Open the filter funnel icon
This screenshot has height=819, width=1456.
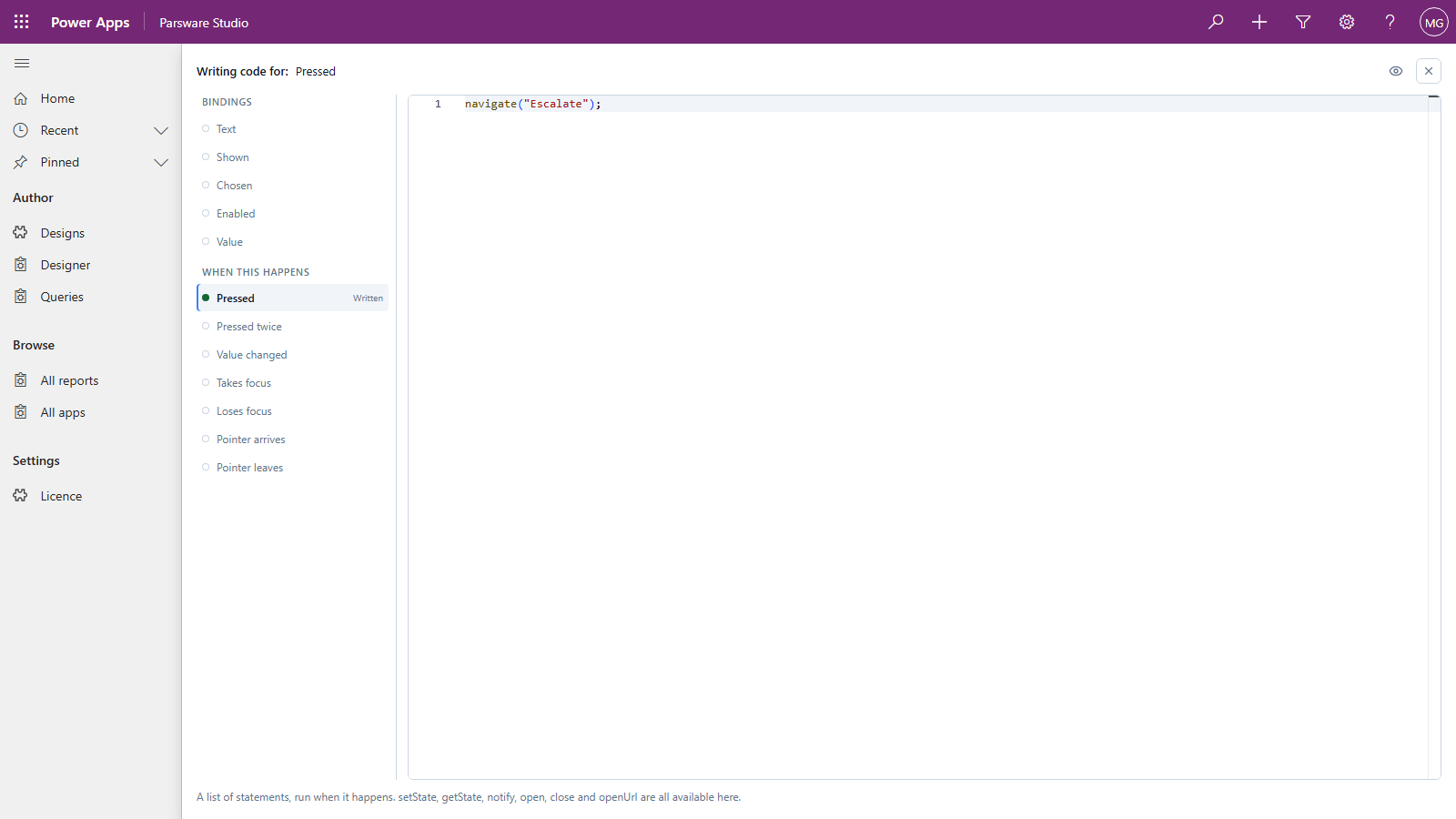1303,22
